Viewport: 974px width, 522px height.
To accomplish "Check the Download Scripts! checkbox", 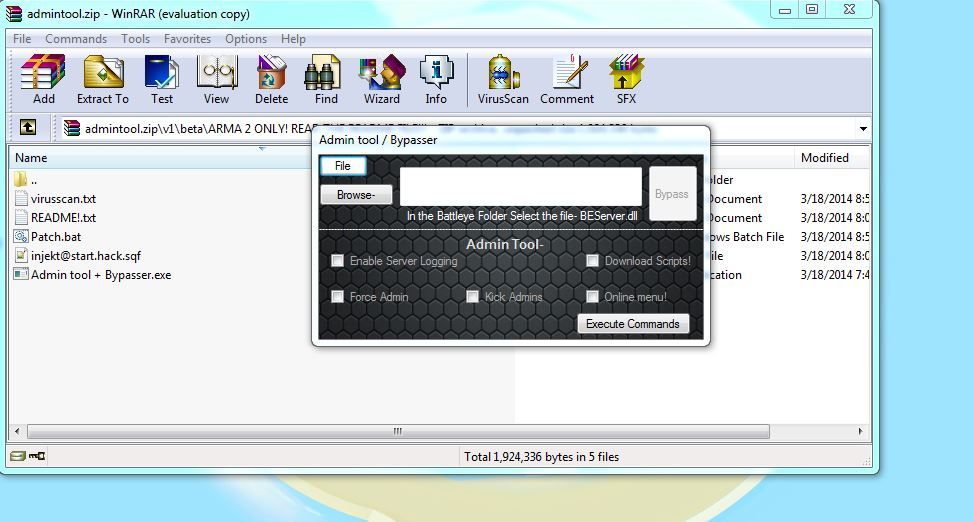I will tap(593, 261).
